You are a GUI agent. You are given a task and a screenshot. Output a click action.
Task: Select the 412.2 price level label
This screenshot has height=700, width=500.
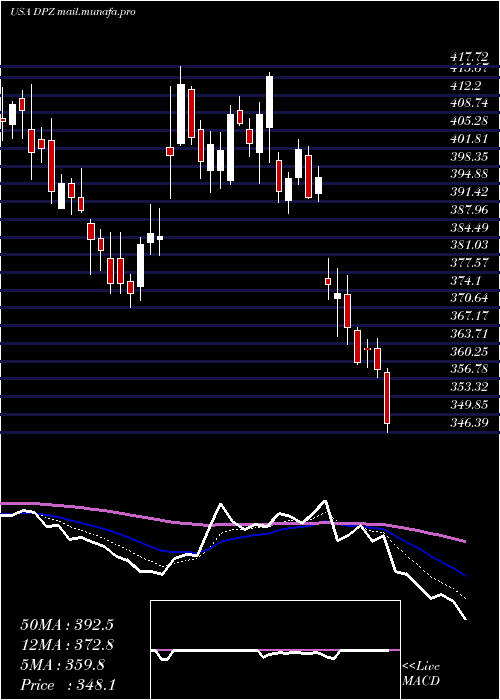468,86
